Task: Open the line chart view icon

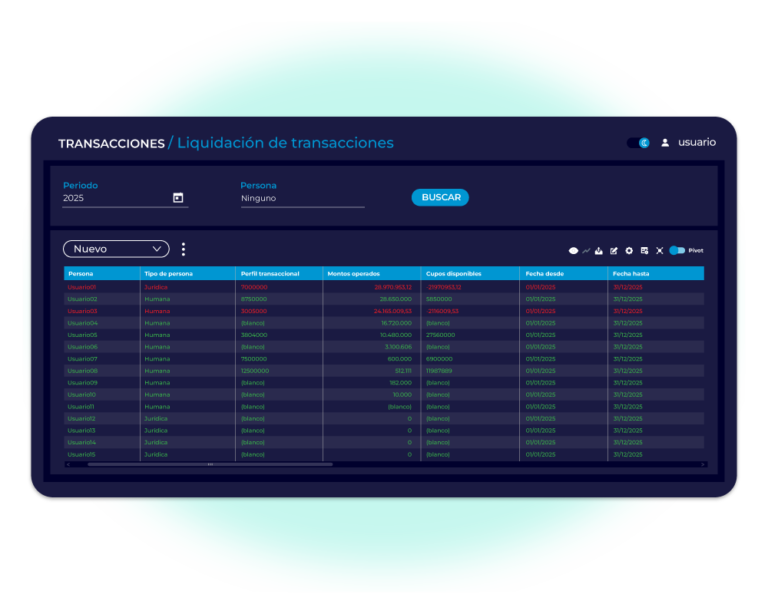Action: (586, 251)
